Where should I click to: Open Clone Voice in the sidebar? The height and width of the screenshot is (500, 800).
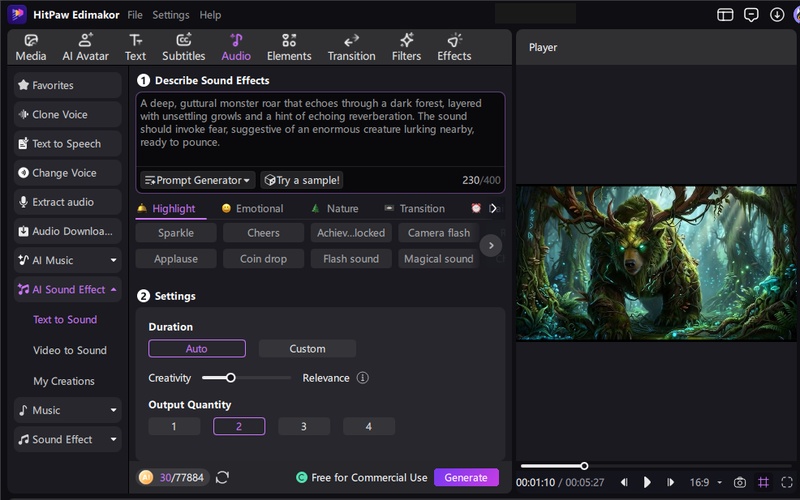67,114
